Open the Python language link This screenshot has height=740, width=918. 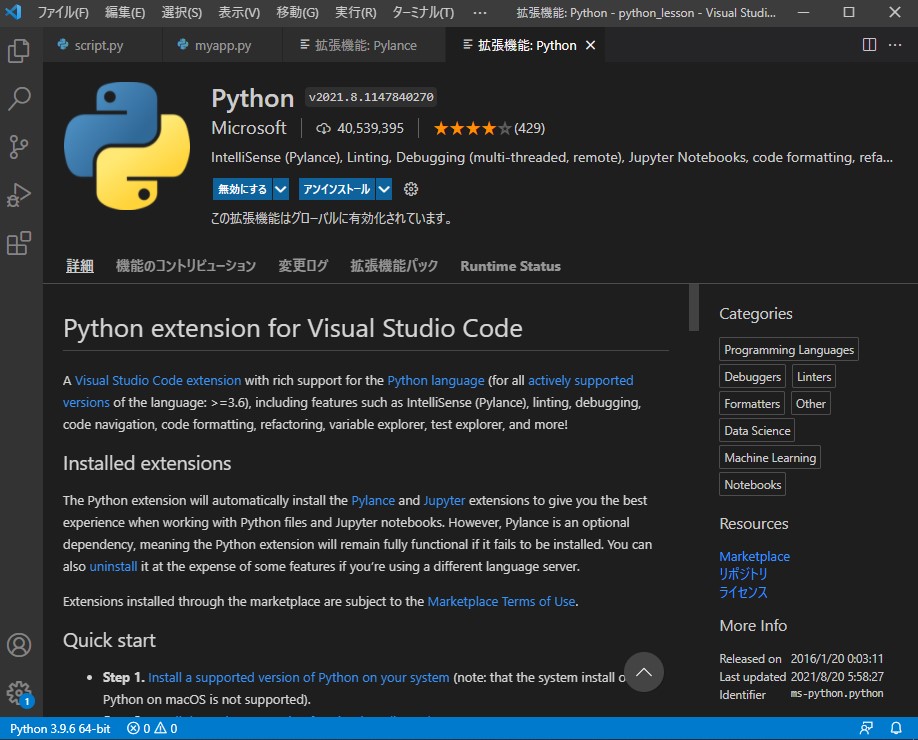(x=436, y=381)
